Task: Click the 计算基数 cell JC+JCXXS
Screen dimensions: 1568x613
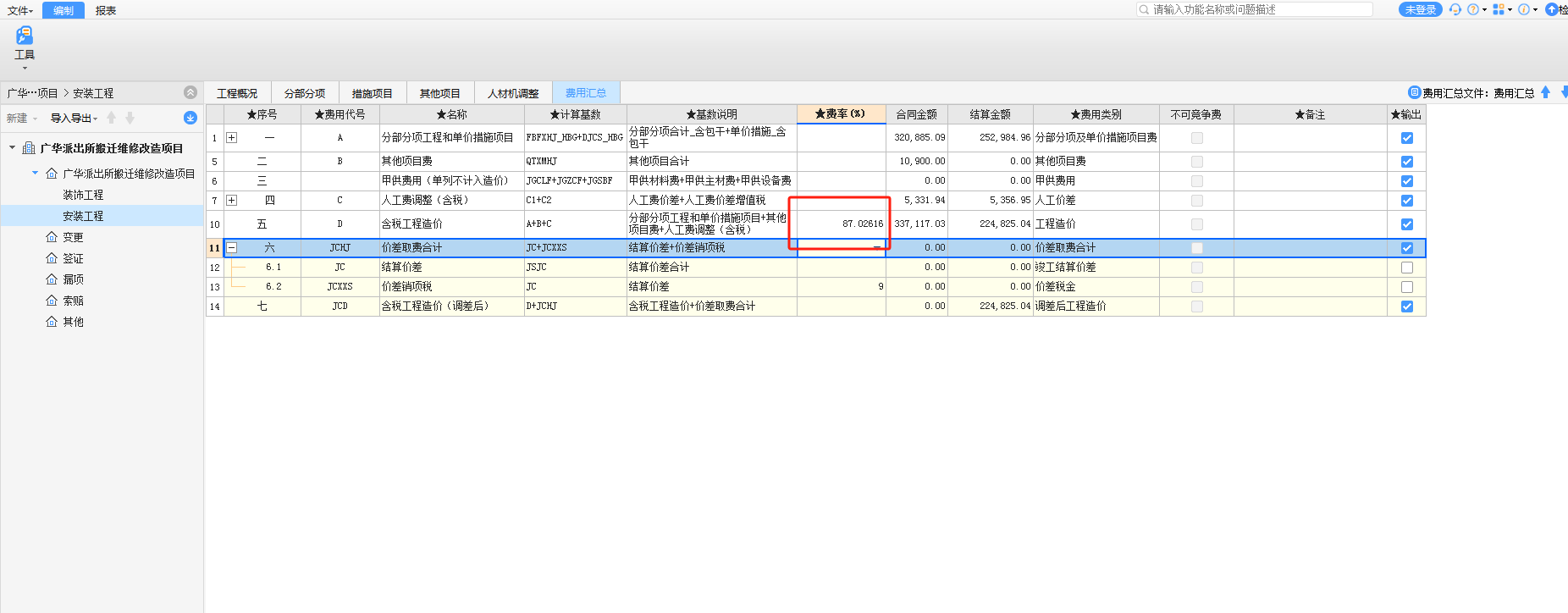Action: 576,248
